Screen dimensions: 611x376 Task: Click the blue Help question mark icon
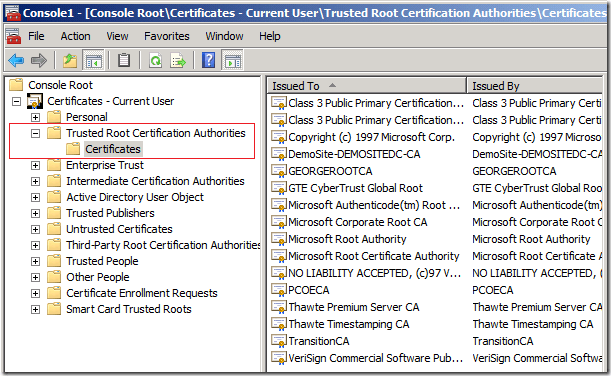pos(208,60)
